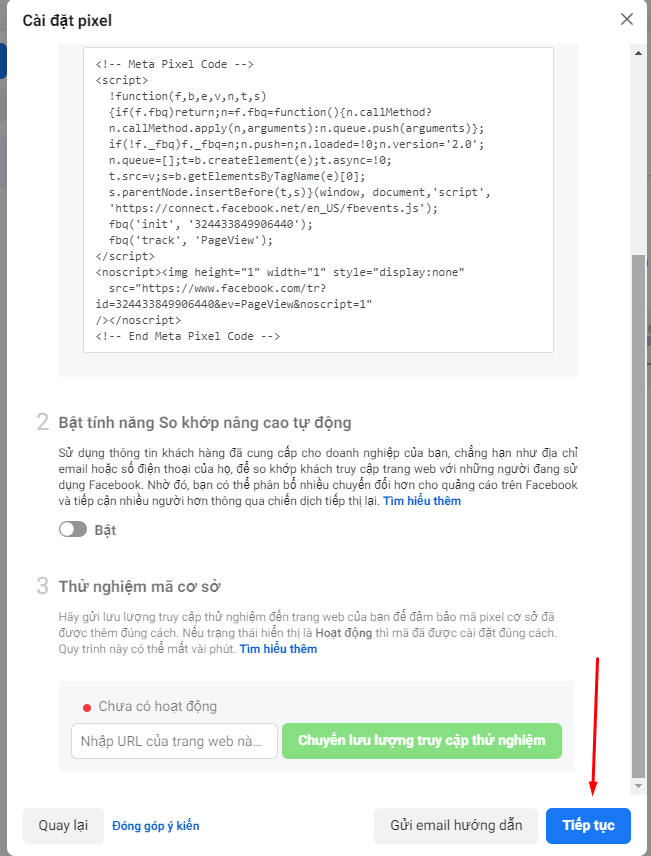Click the Tiếp tục button
Screen dimensions: 651x856
pos(588,826)
